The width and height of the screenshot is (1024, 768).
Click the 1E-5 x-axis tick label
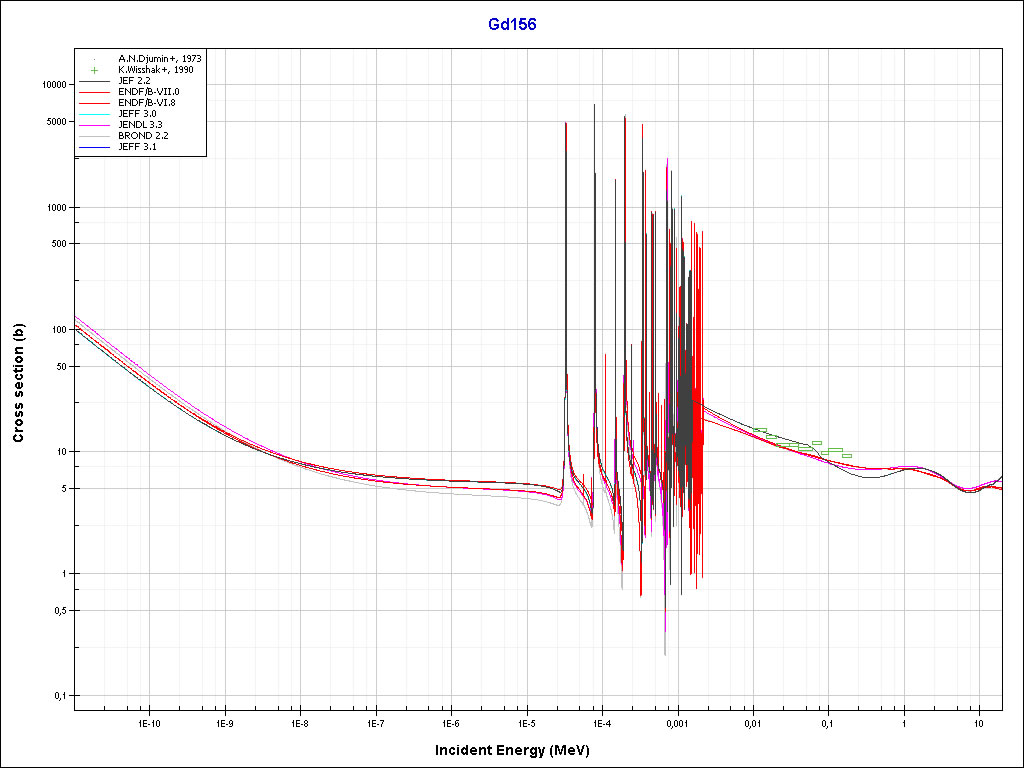click(x=526, y=722)
